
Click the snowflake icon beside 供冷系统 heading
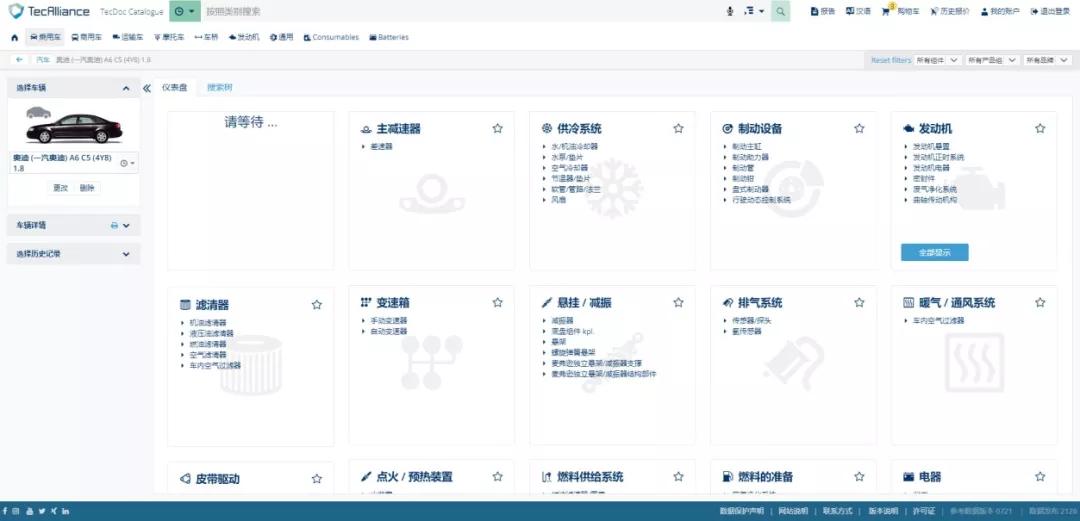[x=547, y=129]
